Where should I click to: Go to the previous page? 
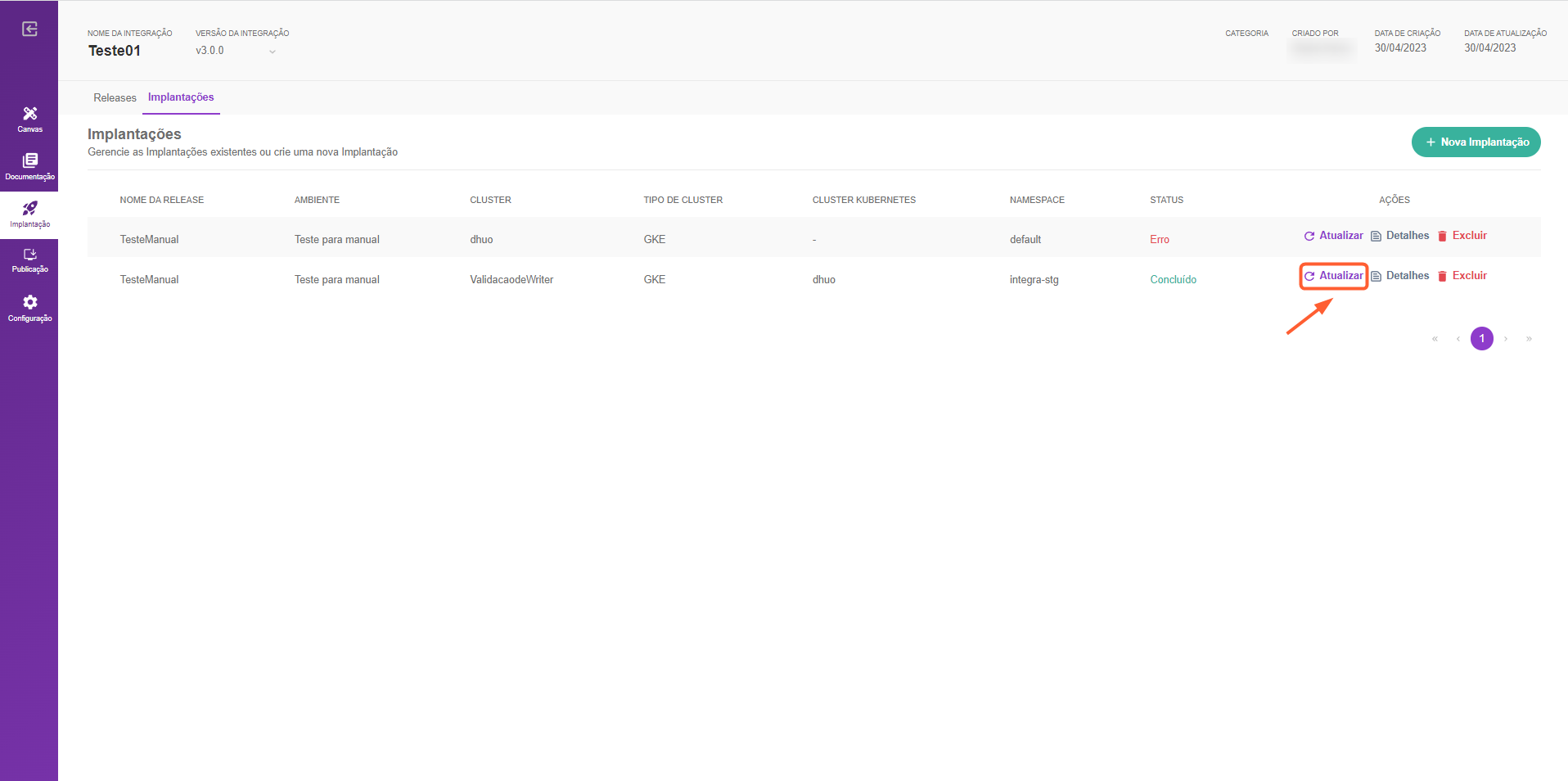tap(1458, 338)
